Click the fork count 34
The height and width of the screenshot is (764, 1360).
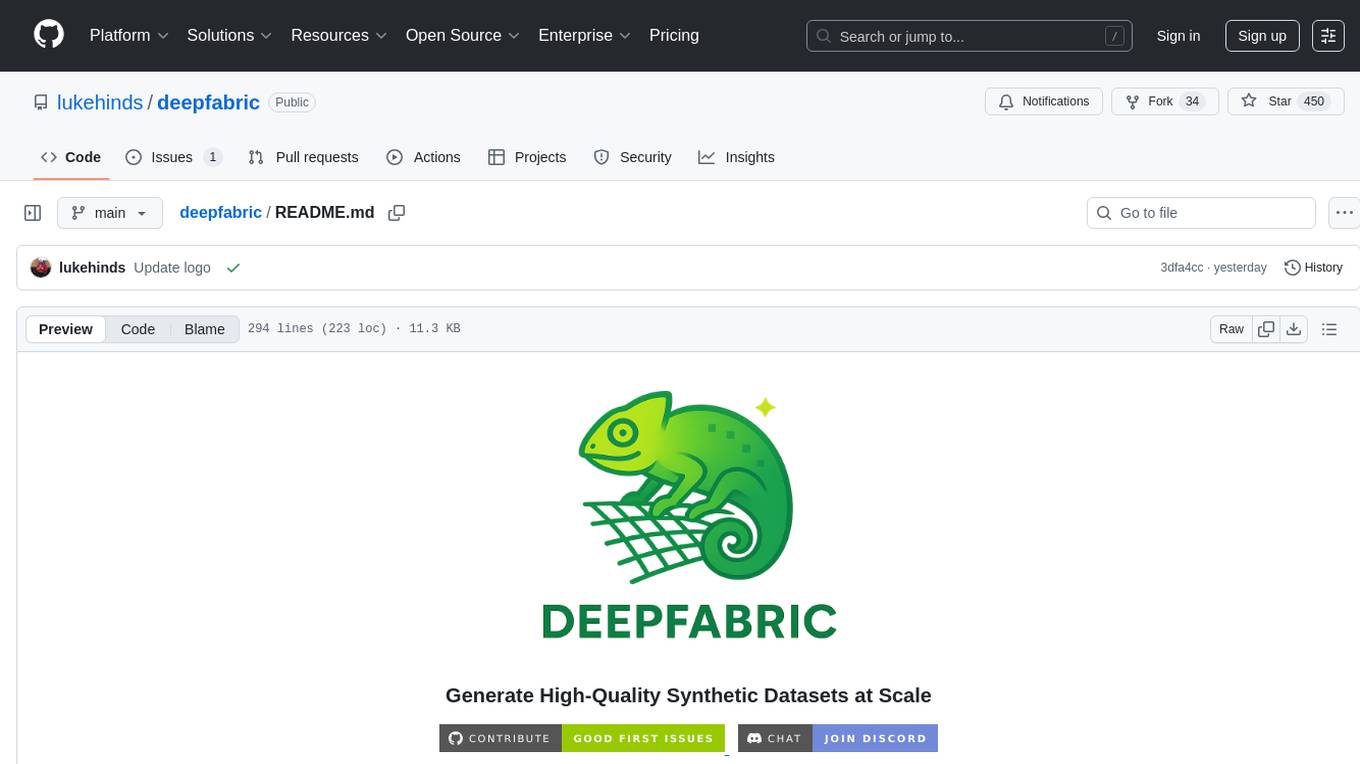(1192, 102)
